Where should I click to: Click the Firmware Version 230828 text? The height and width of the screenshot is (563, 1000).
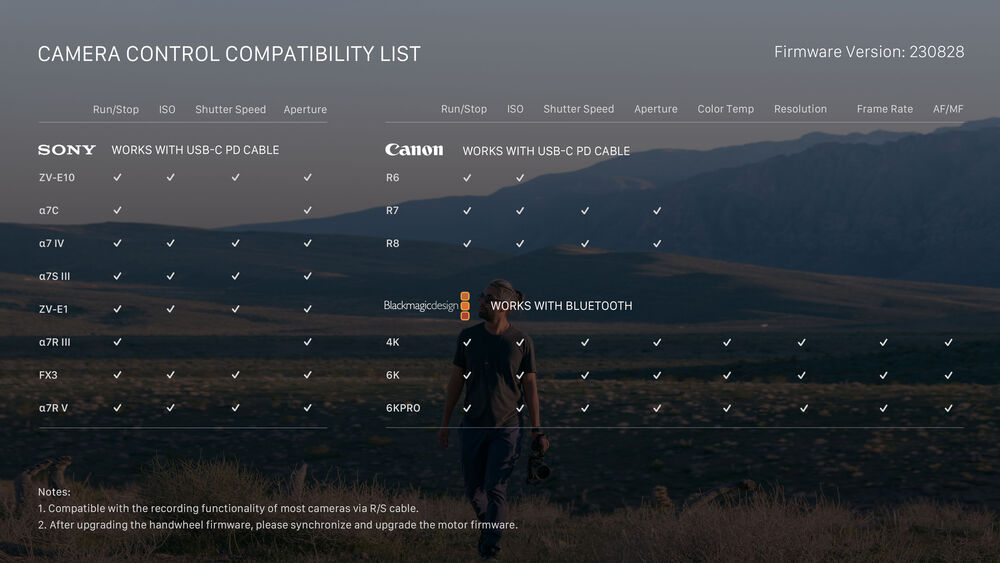click(869, 52)
